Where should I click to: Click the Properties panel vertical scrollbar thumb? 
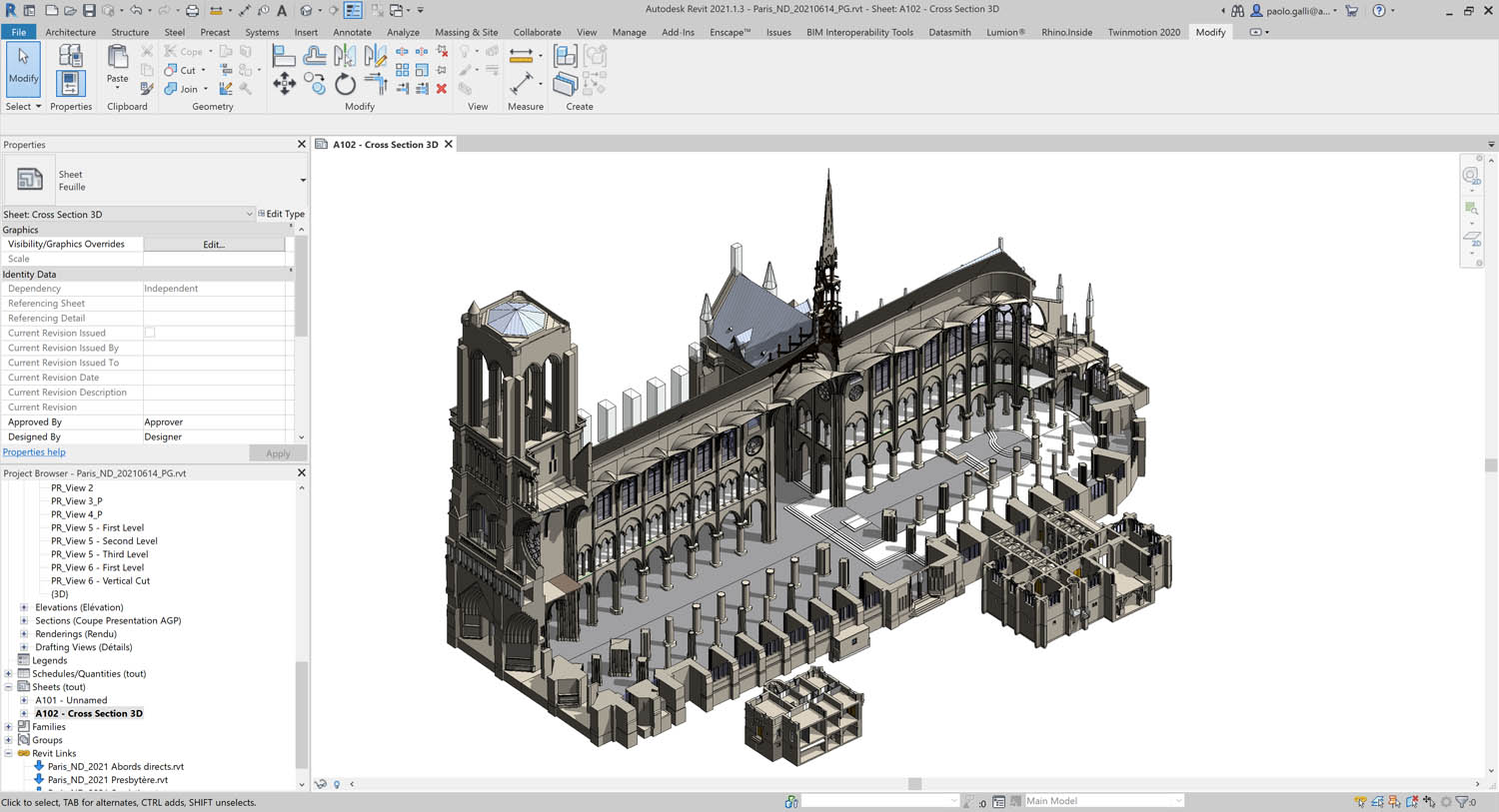[302, 285]
